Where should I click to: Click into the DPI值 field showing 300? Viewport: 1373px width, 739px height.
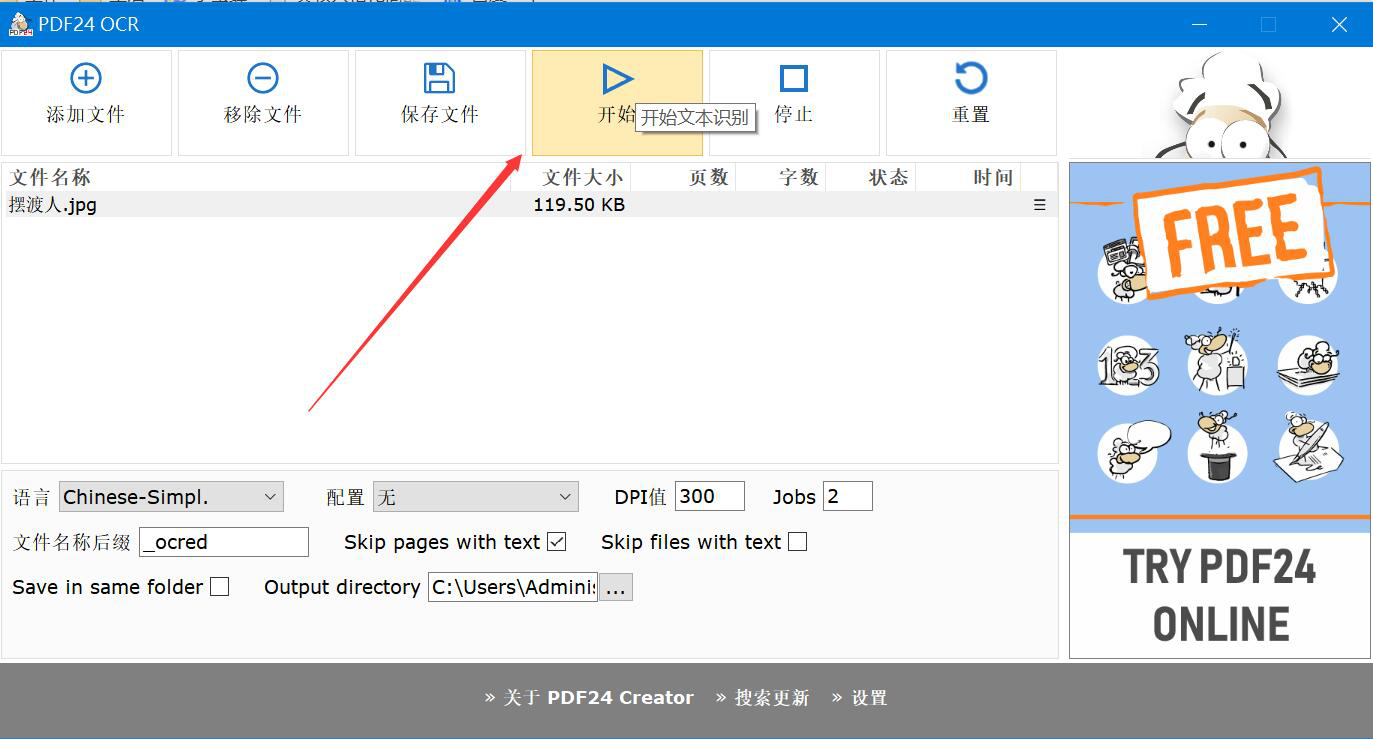point(710,496)
